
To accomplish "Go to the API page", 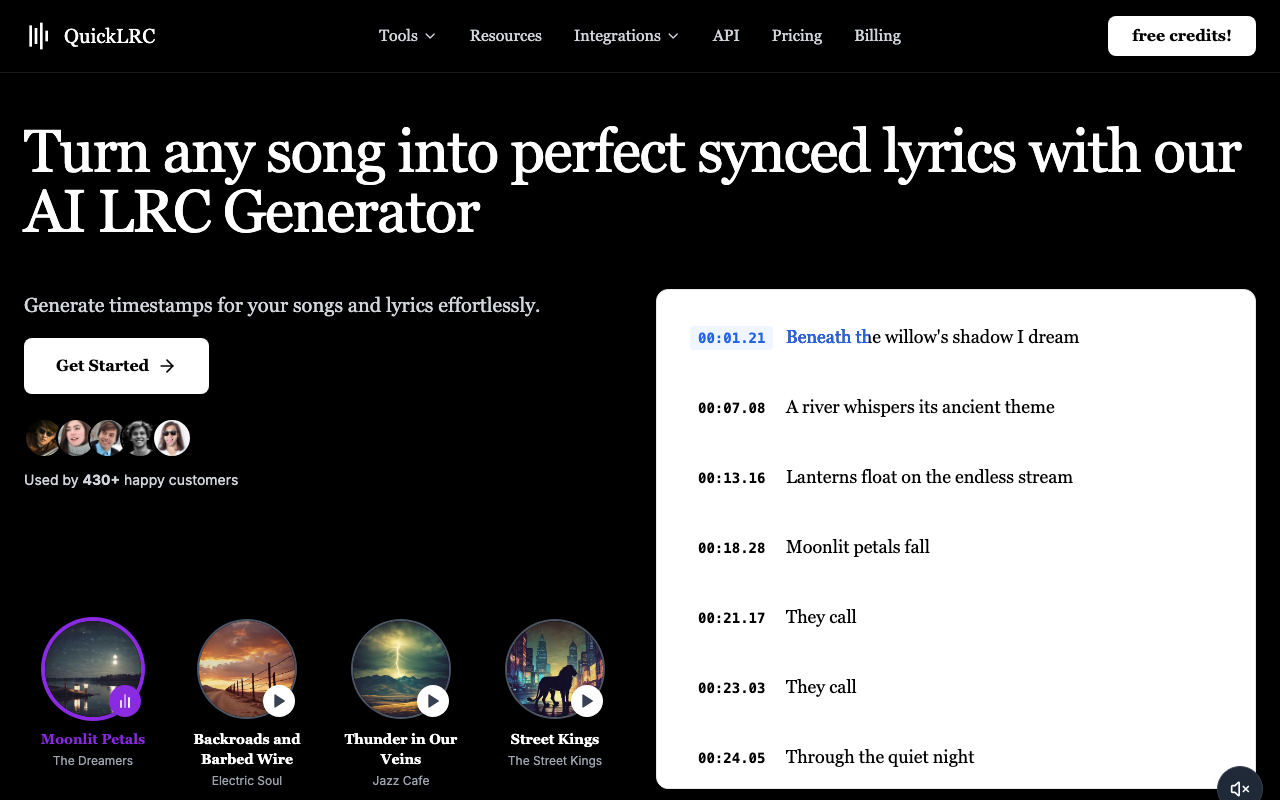I will (726, 36).
